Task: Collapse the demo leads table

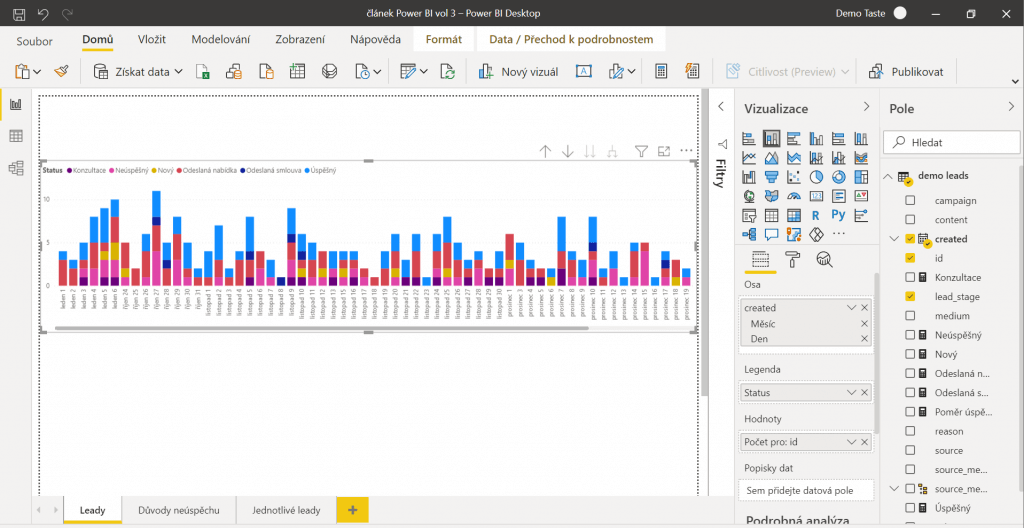Action: (x=888, y=176)
